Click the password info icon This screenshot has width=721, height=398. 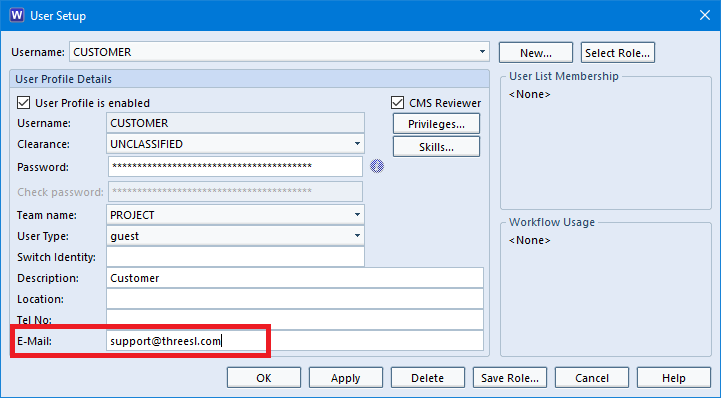coord(377,166)
